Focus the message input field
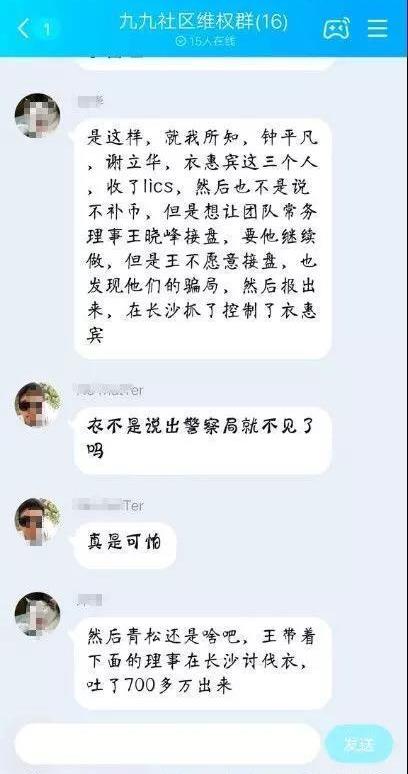 [168, 744]
